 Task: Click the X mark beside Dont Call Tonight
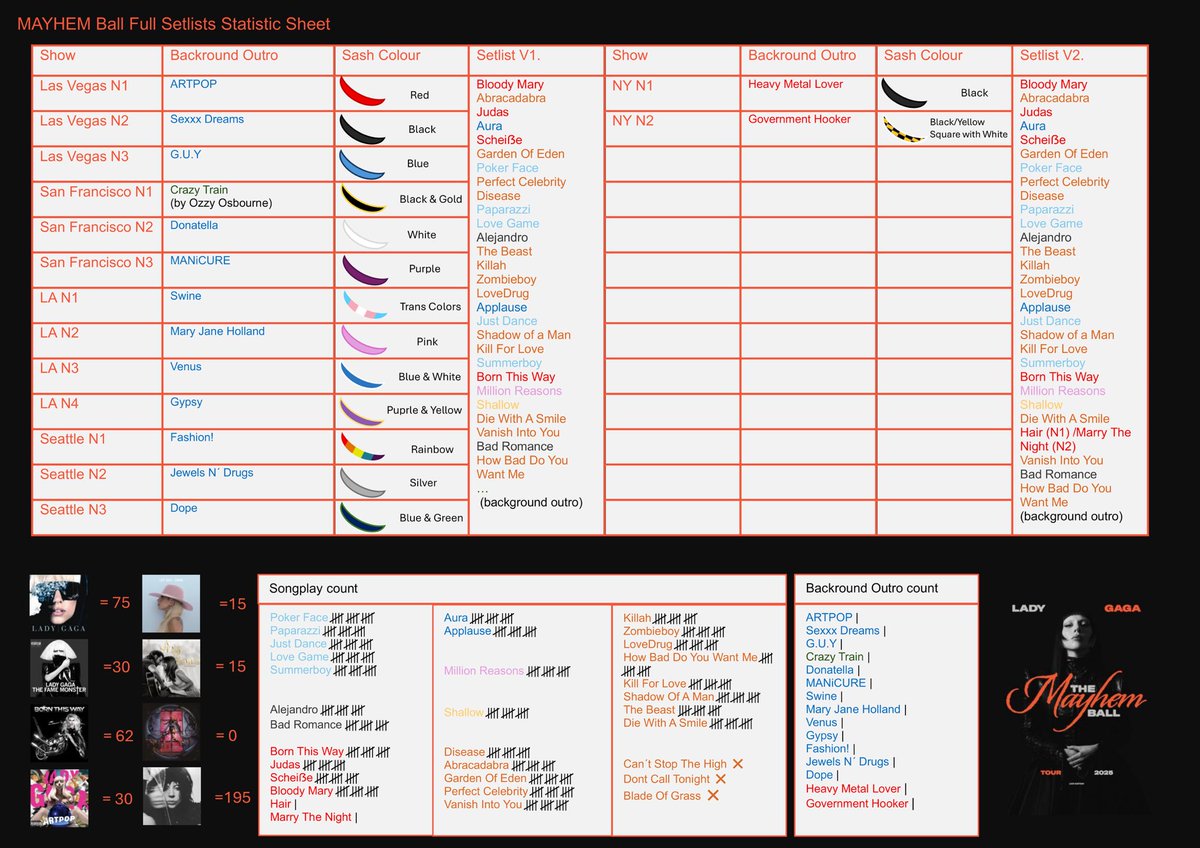click(x=720, y=779)
